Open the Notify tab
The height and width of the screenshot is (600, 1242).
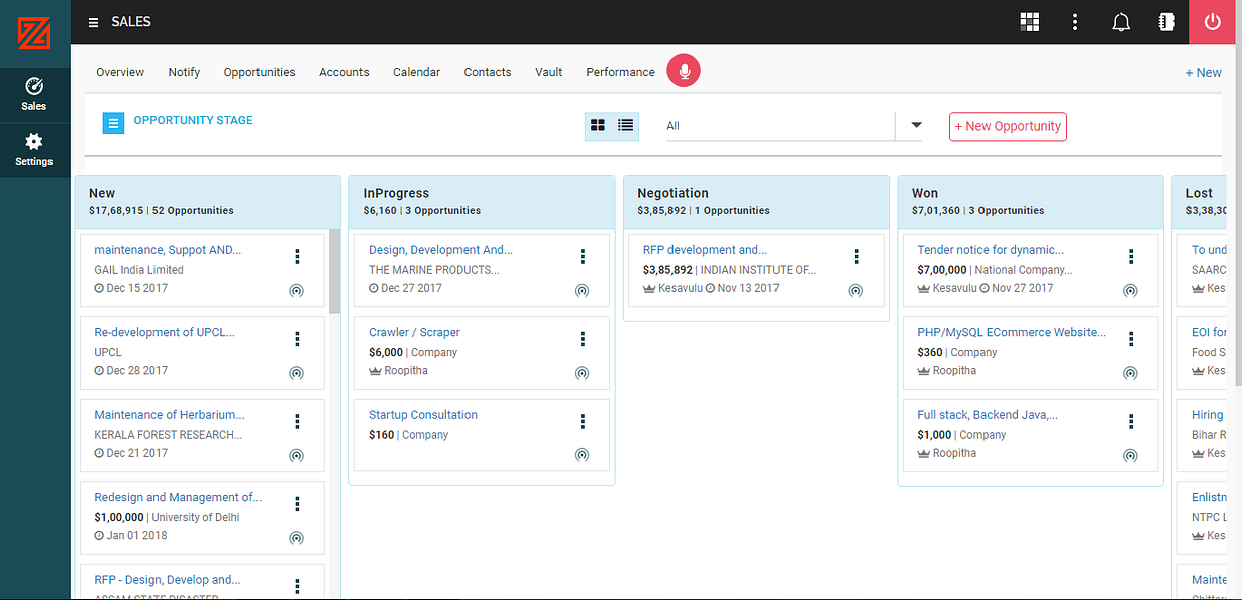coord(184,72)
